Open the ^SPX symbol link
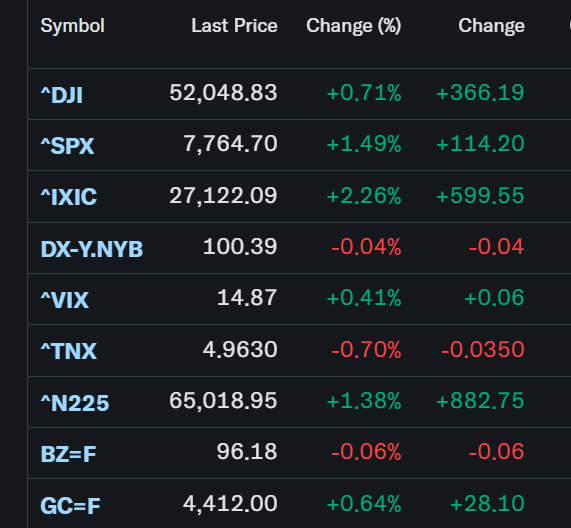 tap(67, 146)
